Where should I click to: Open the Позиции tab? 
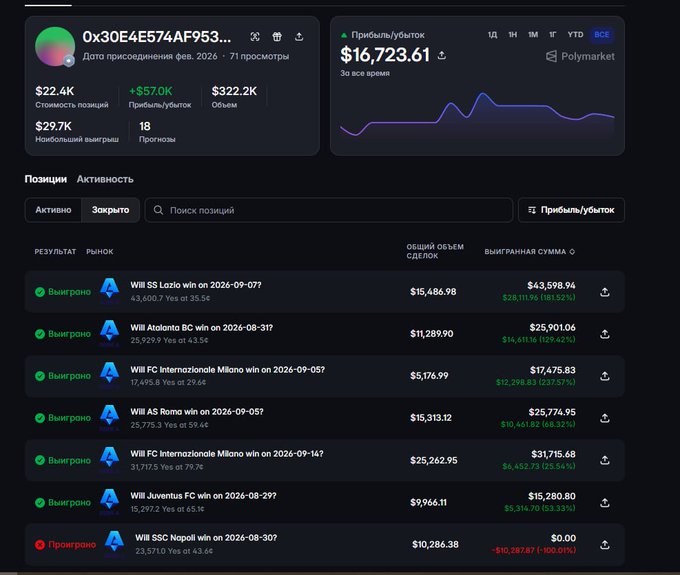[46, 179]
